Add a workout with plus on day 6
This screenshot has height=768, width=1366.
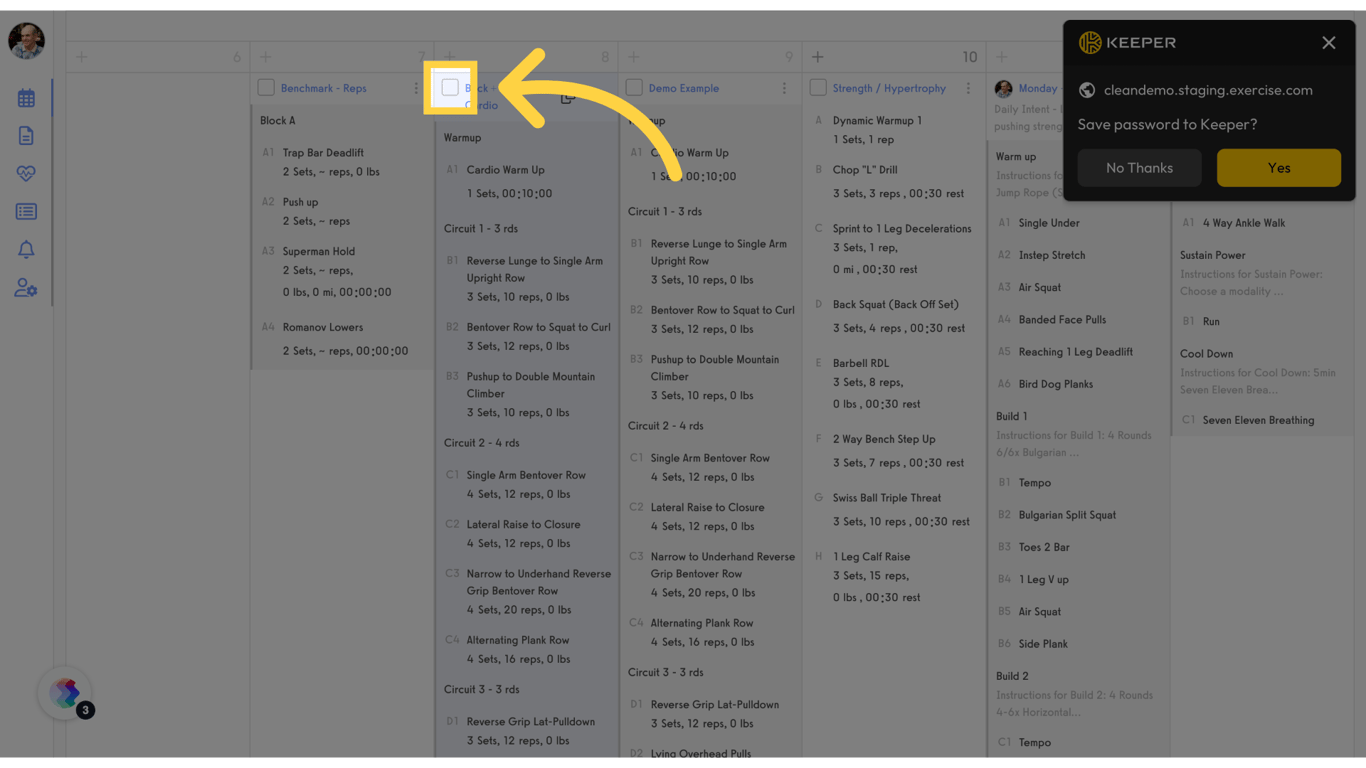tap(82, 57)
